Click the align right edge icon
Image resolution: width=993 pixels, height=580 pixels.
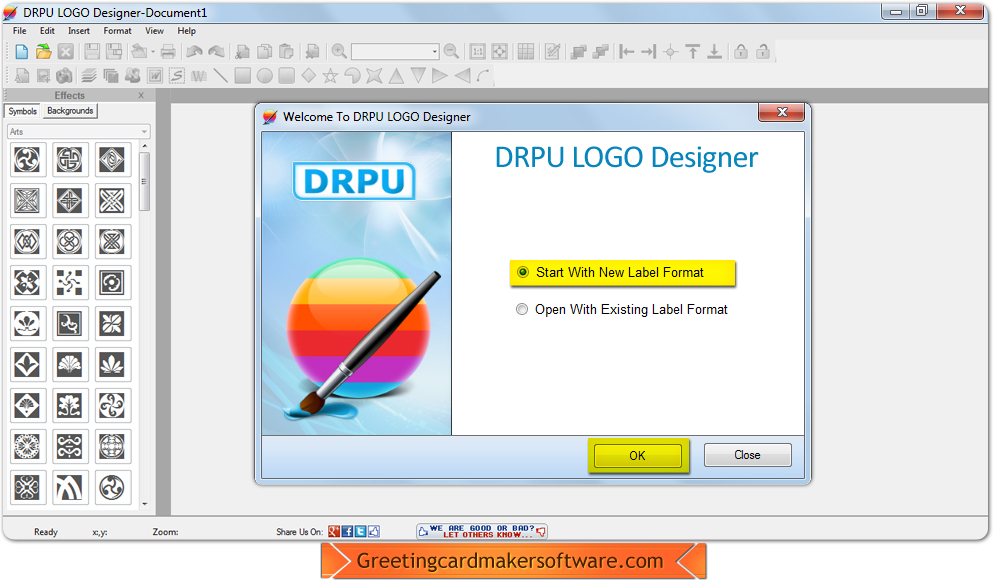[x=648, y=52]
